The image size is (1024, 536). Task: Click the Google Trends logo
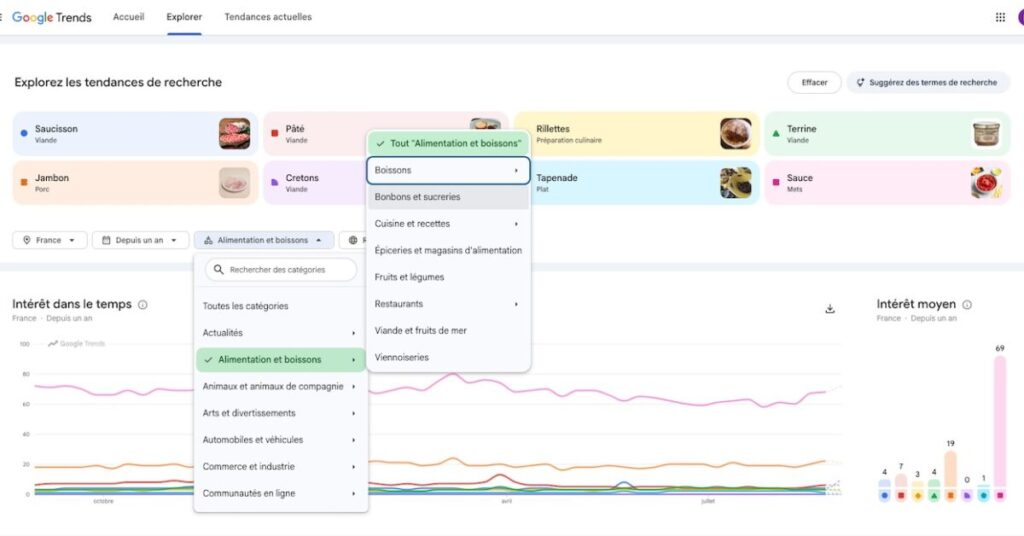pos(52,18)
